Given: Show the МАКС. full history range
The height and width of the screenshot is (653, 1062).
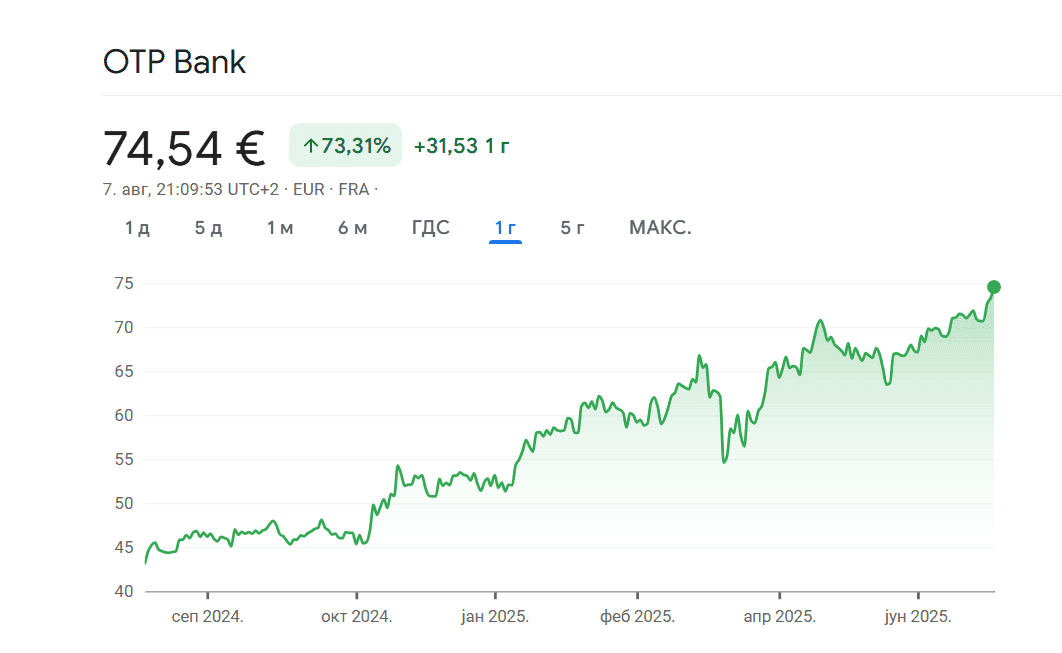Looking at the screenshot, I should (660, 228).
